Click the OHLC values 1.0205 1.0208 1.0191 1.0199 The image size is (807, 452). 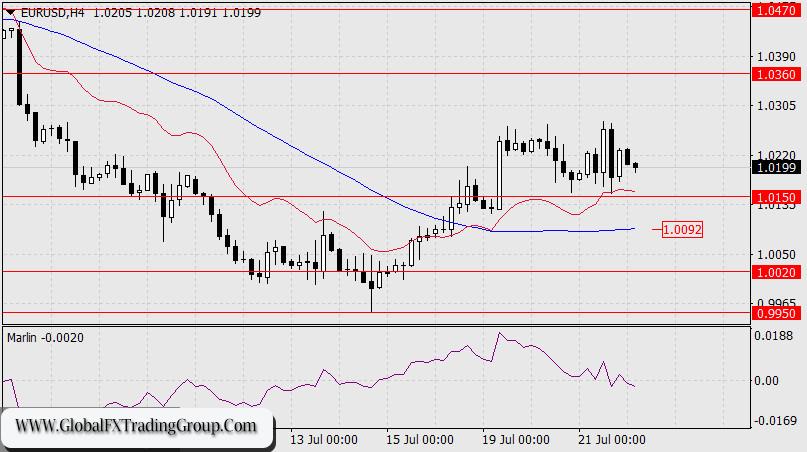[x=177, y=12]
